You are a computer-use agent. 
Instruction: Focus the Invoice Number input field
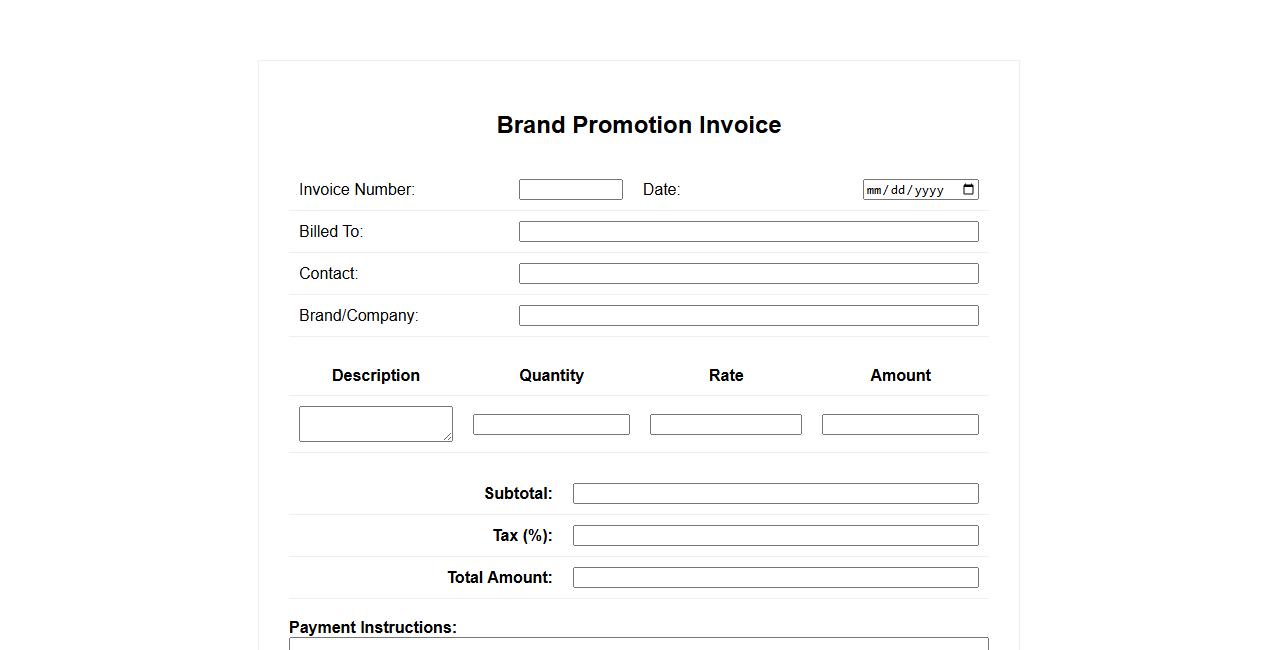click(570, 190)
